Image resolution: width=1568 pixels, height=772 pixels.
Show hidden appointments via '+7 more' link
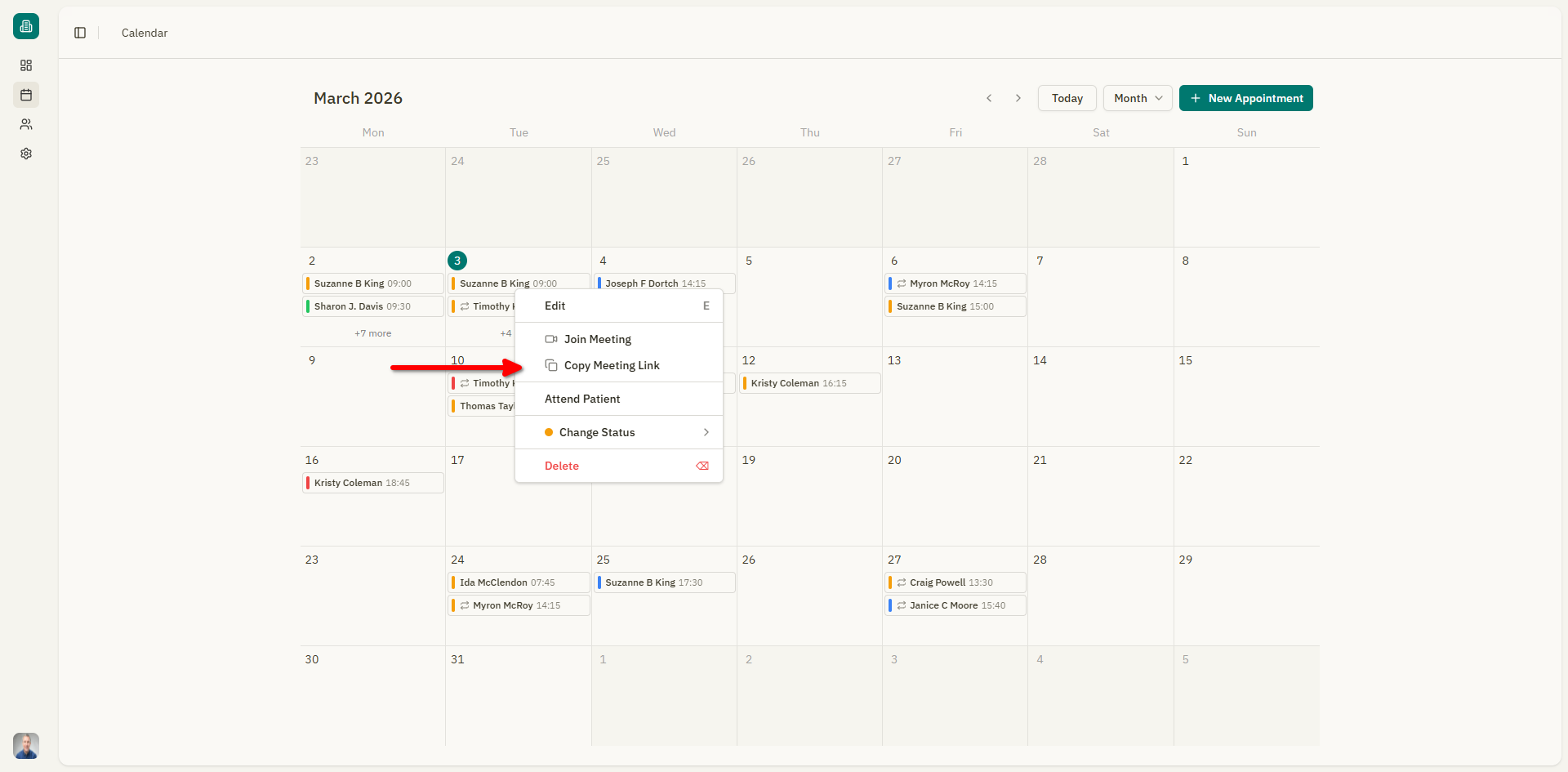(x=372, y=333)
